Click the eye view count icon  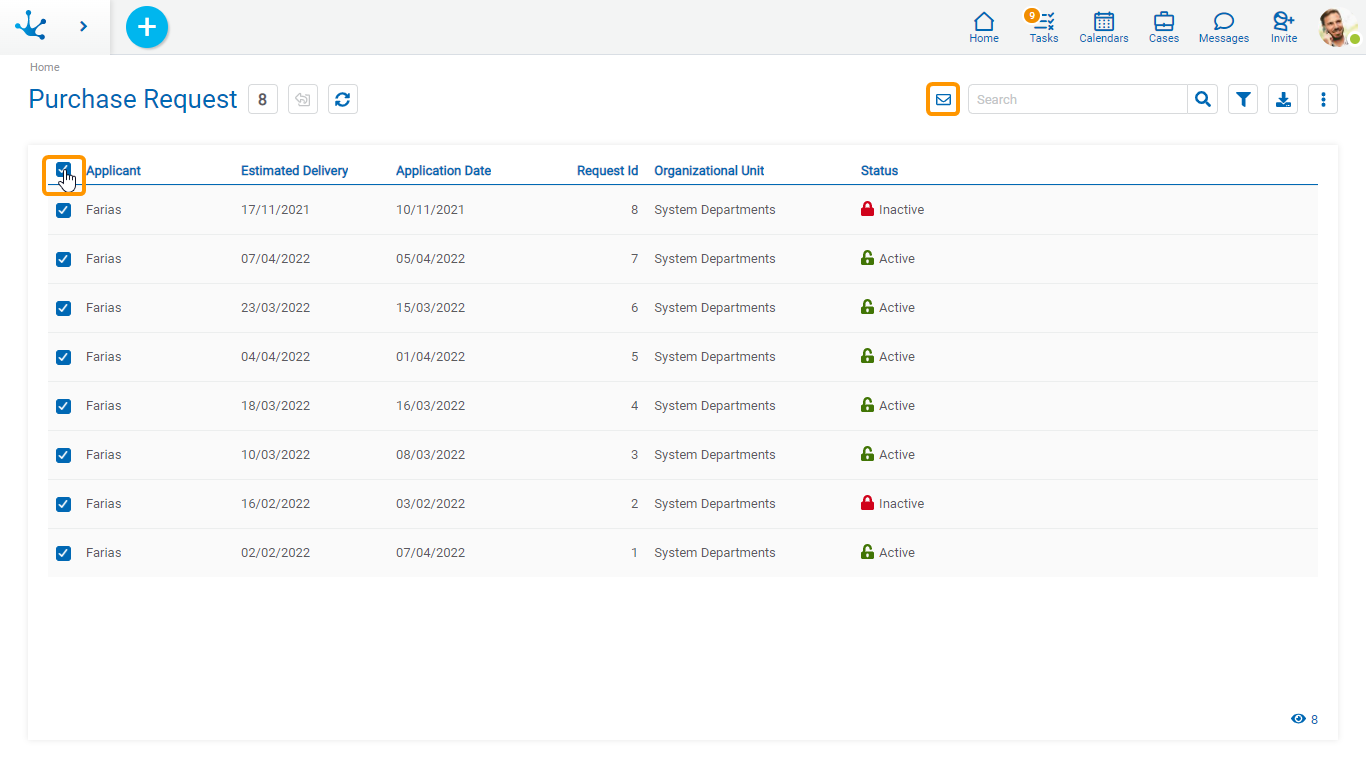click(x=1298, y=719)
